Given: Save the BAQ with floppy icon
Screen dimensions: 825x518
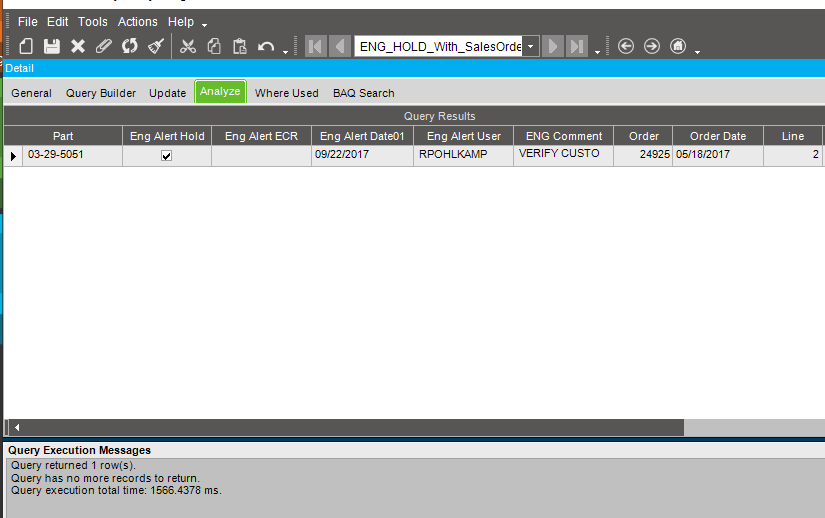Looking at the screenshot, I should tap(52, 46).
